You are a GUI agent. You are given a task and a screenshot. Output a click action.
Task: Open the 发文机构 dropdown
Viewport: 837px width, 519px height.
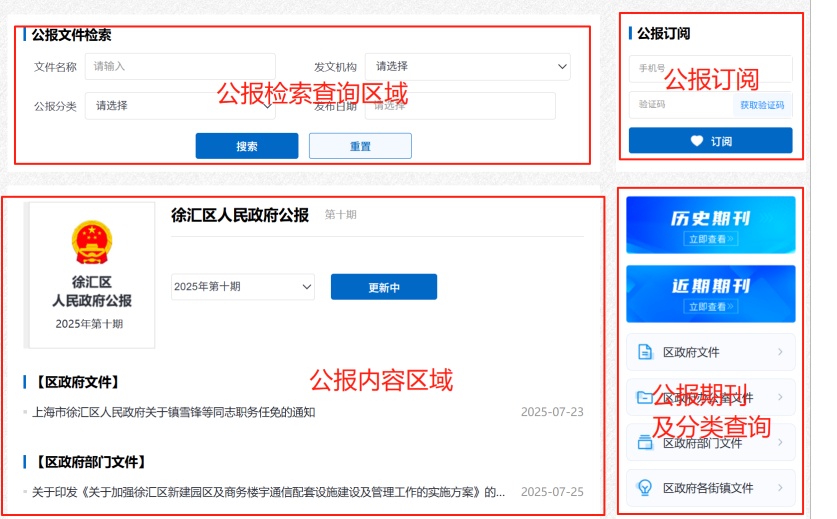point(468,67)
